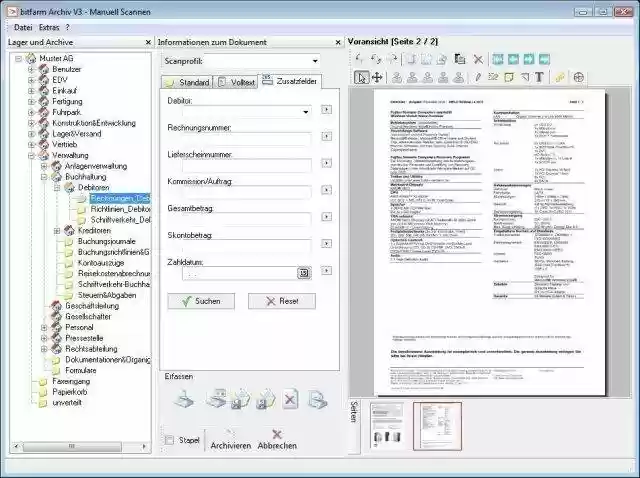The width and height of the screenshot is (640, 478).
Task: Expand the Benutzer tree node
Action: tap(31, 69)
